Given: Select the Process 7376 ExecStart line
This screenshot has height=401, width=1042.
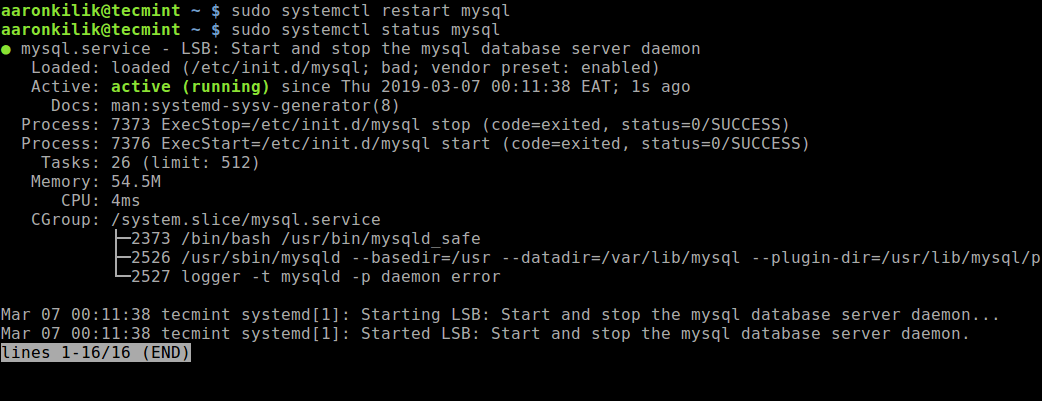Looking at the screenshot, I should [x=415, y=144].
